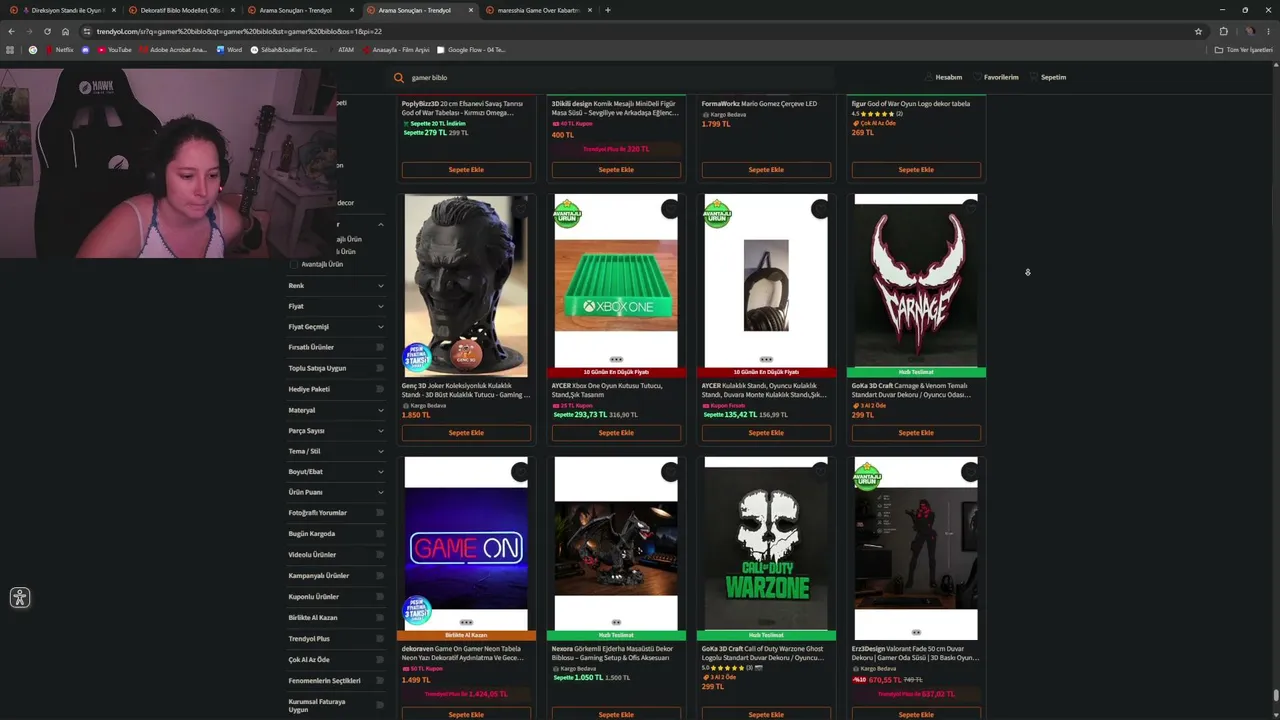
Task: Toggle the Çok Al Az Öde filter
Action: pyautogui.click(x=380, y=660)
